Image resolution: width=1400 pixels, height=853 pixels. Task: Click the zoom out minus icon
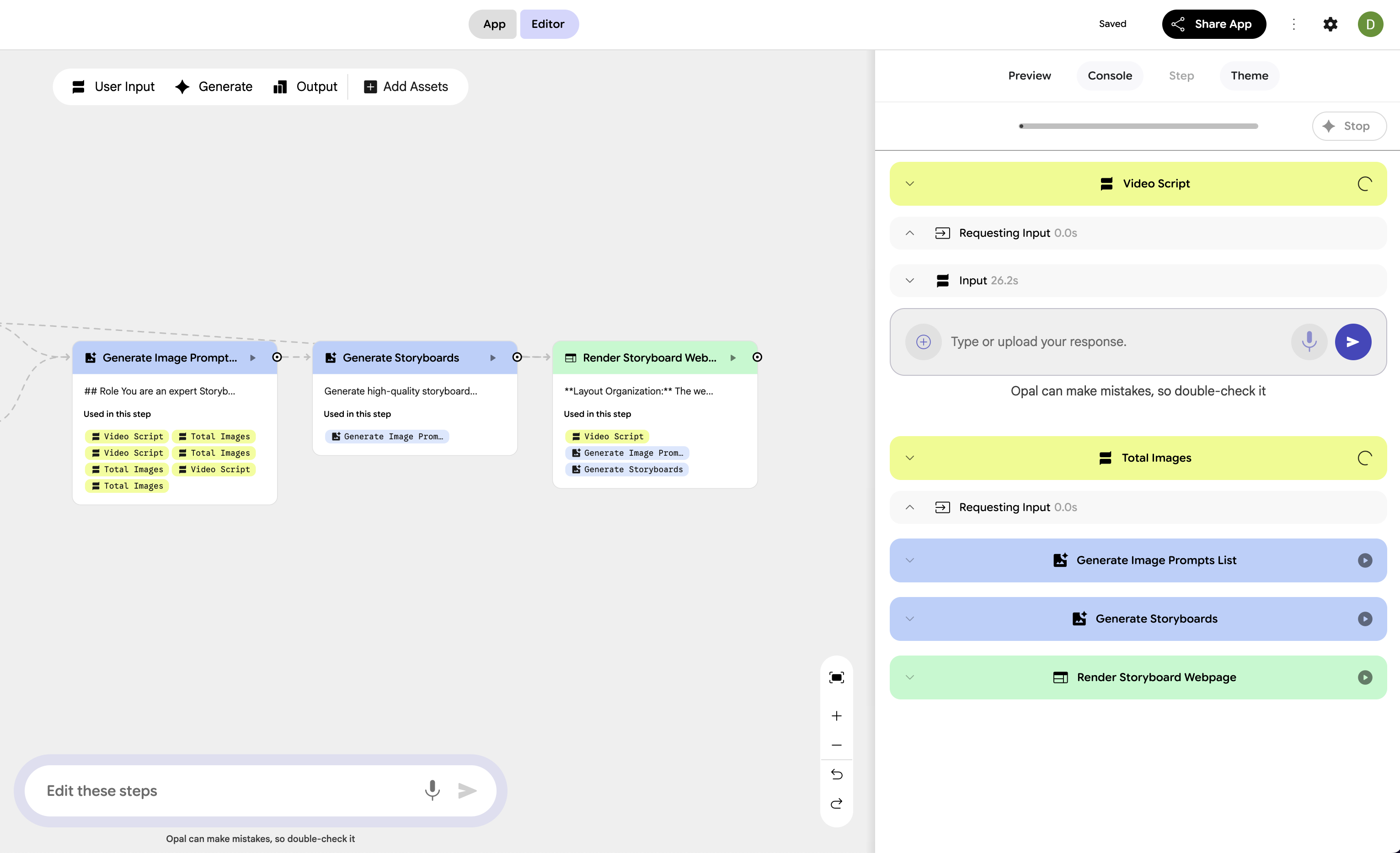pos(836,745)
